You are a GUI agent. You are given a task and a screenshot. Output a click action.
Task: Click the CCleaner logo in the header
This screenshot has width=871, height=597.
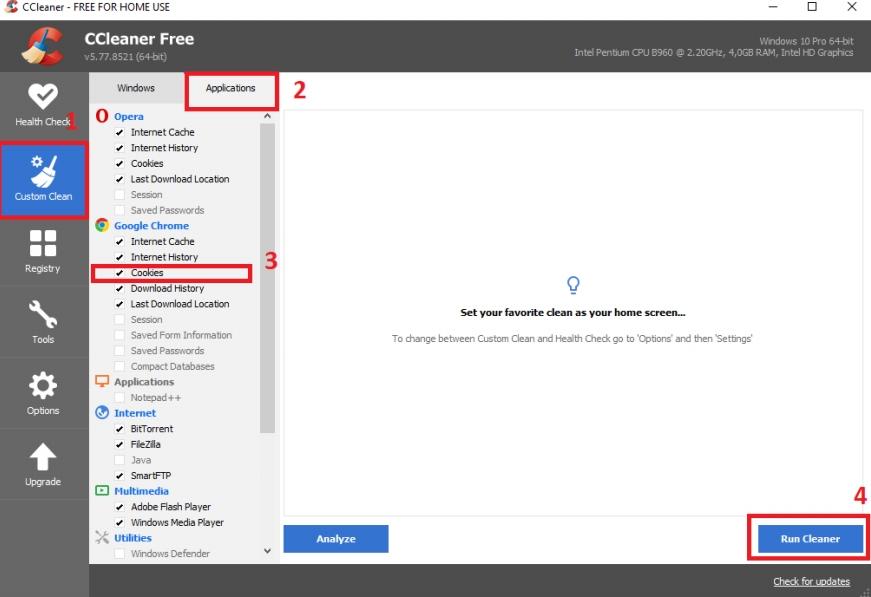pyautogui.click(x=42, y=47)
